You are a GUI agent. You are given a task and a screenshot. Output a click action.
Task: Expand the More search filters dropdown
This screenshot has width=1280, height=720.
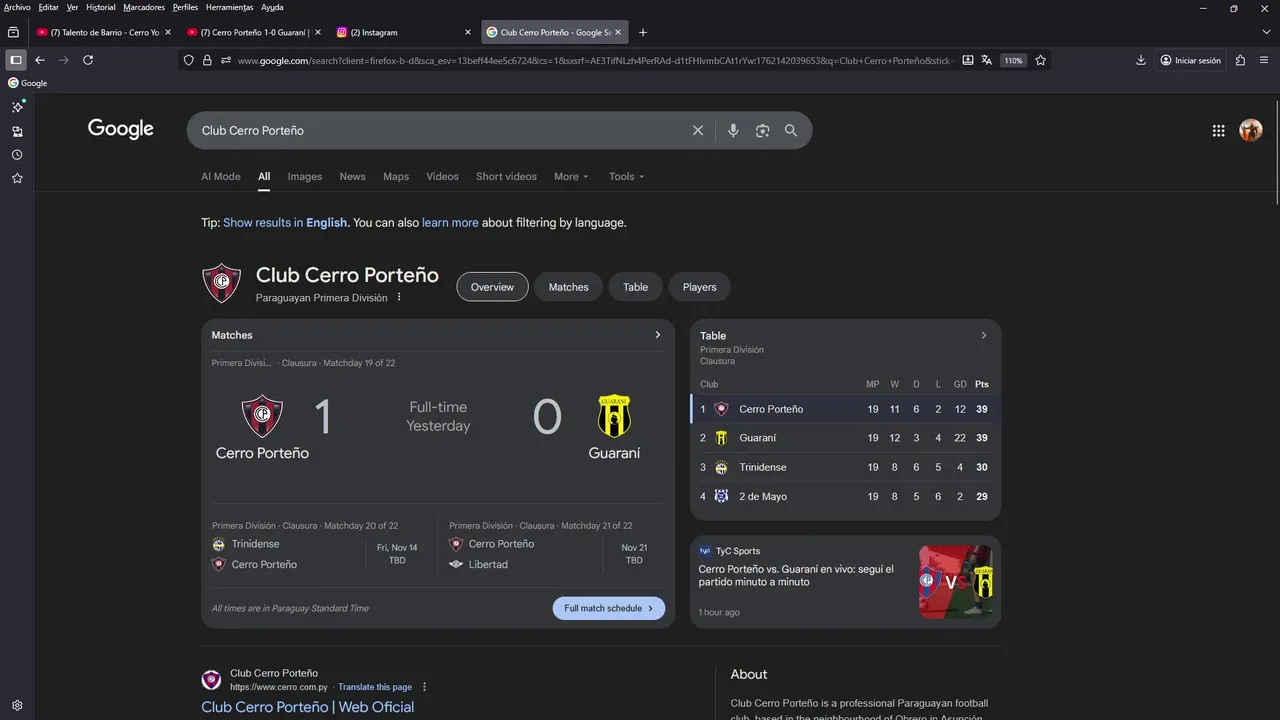571,176
